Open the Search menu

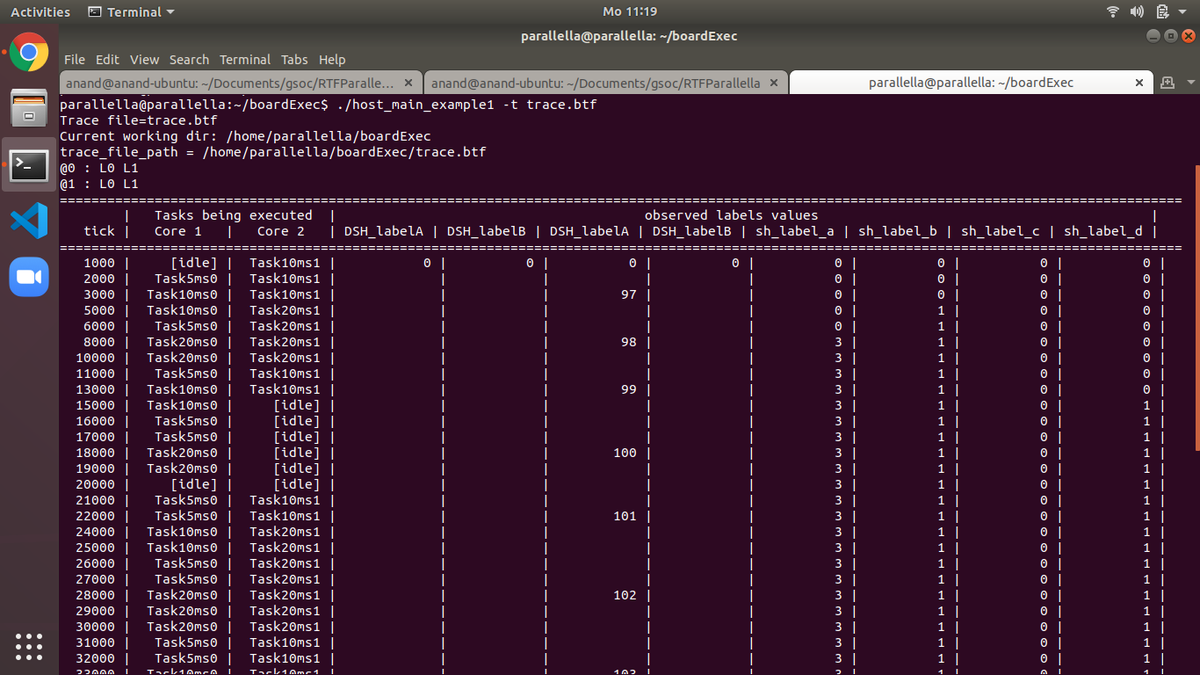(189, 60)
